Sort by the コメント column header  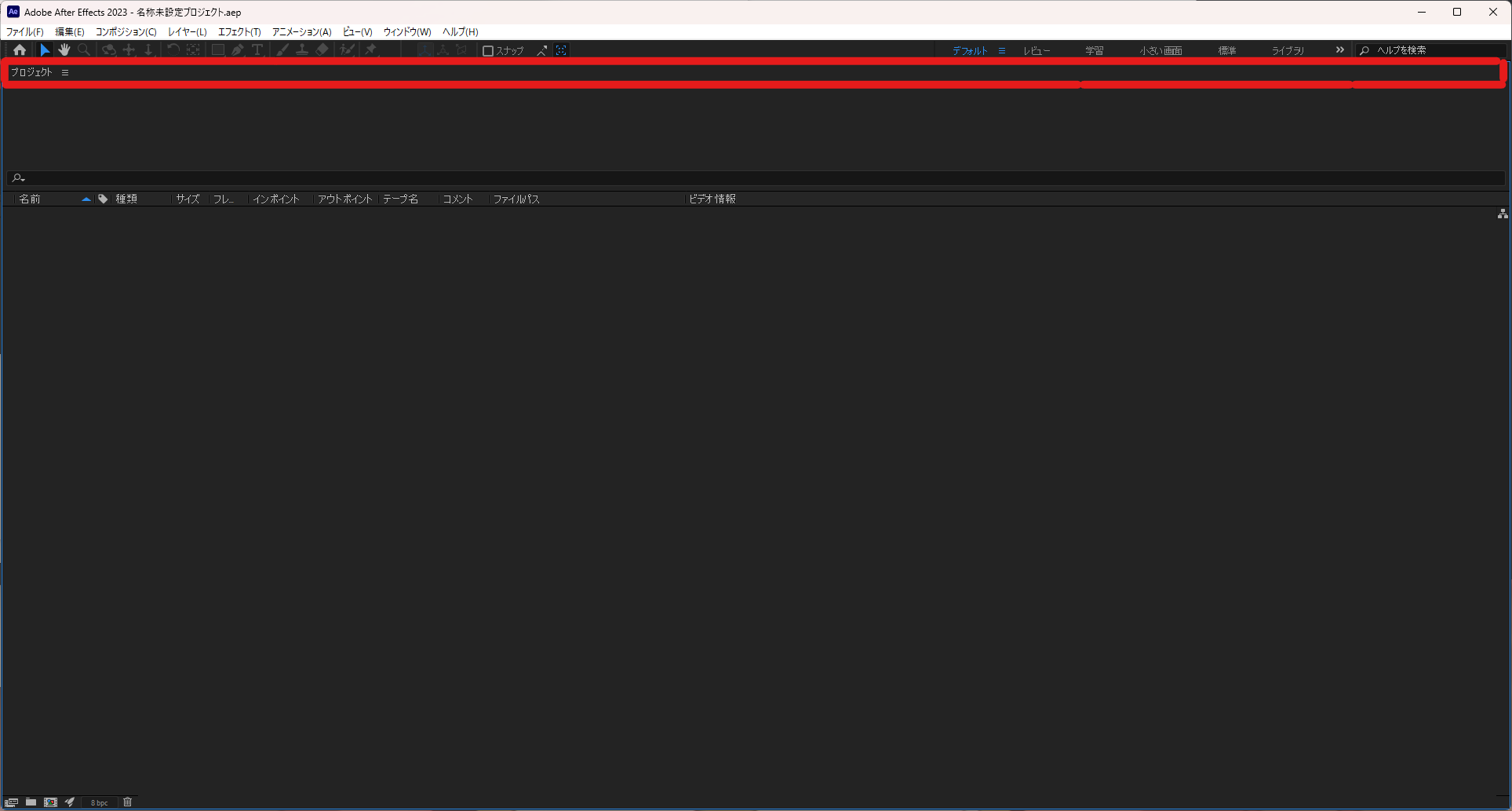[x=457, y=199]
